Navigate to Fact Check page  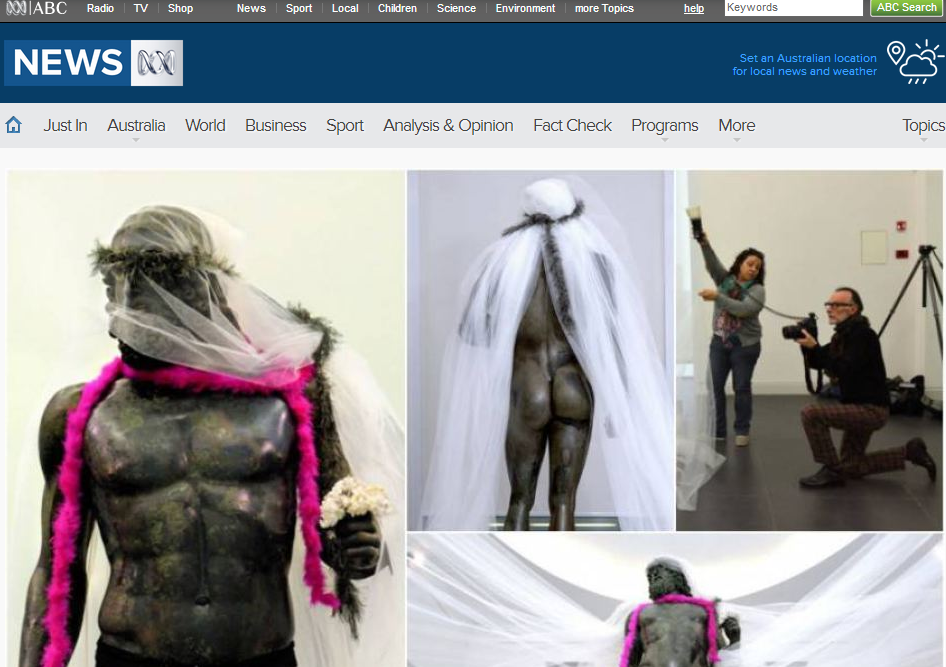(x=572, y=125)
